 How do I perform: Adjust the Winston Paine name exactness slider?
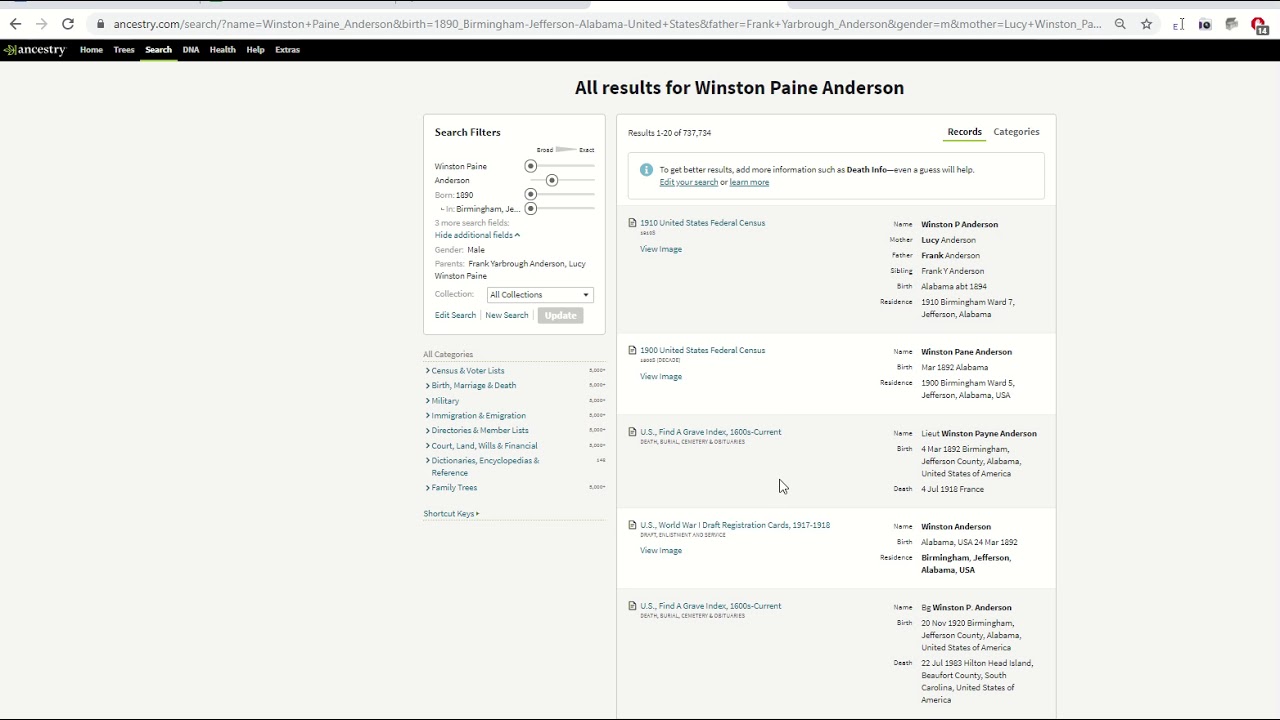pos(531,166)
